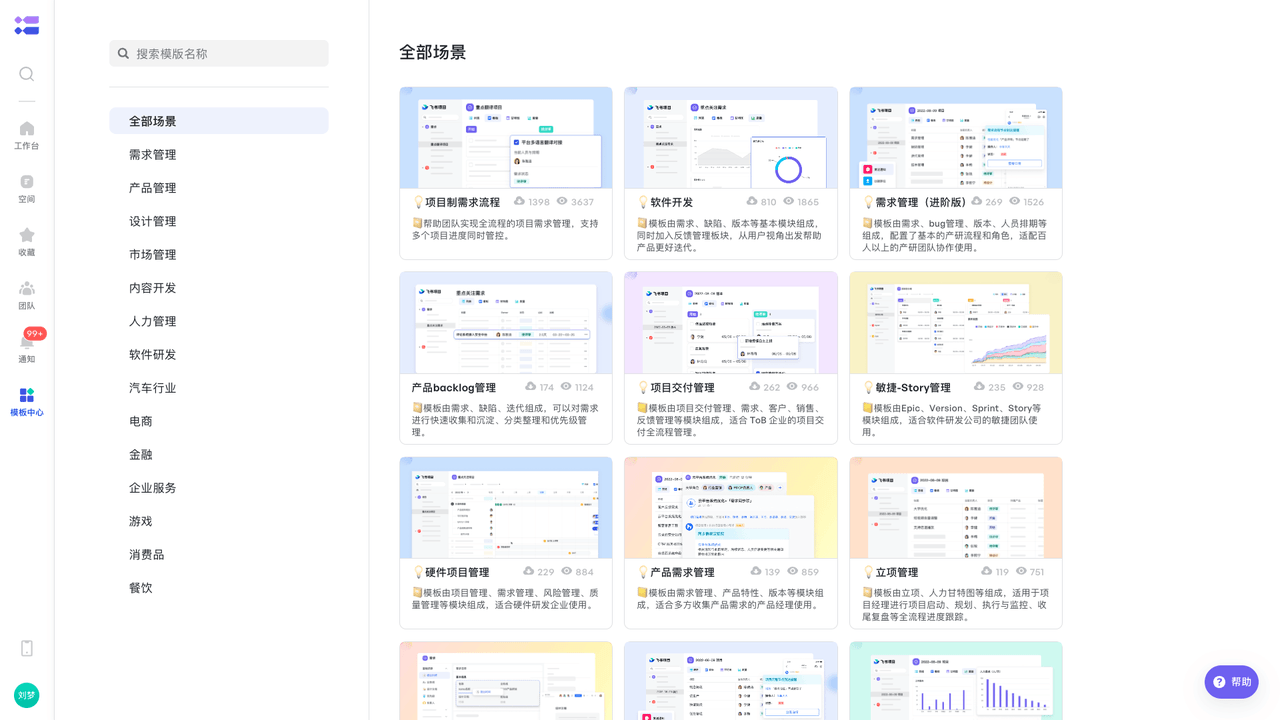Open 收藏 star icon
The width and height of the screenshot is (1280, 720).
(x=27, y=241)
